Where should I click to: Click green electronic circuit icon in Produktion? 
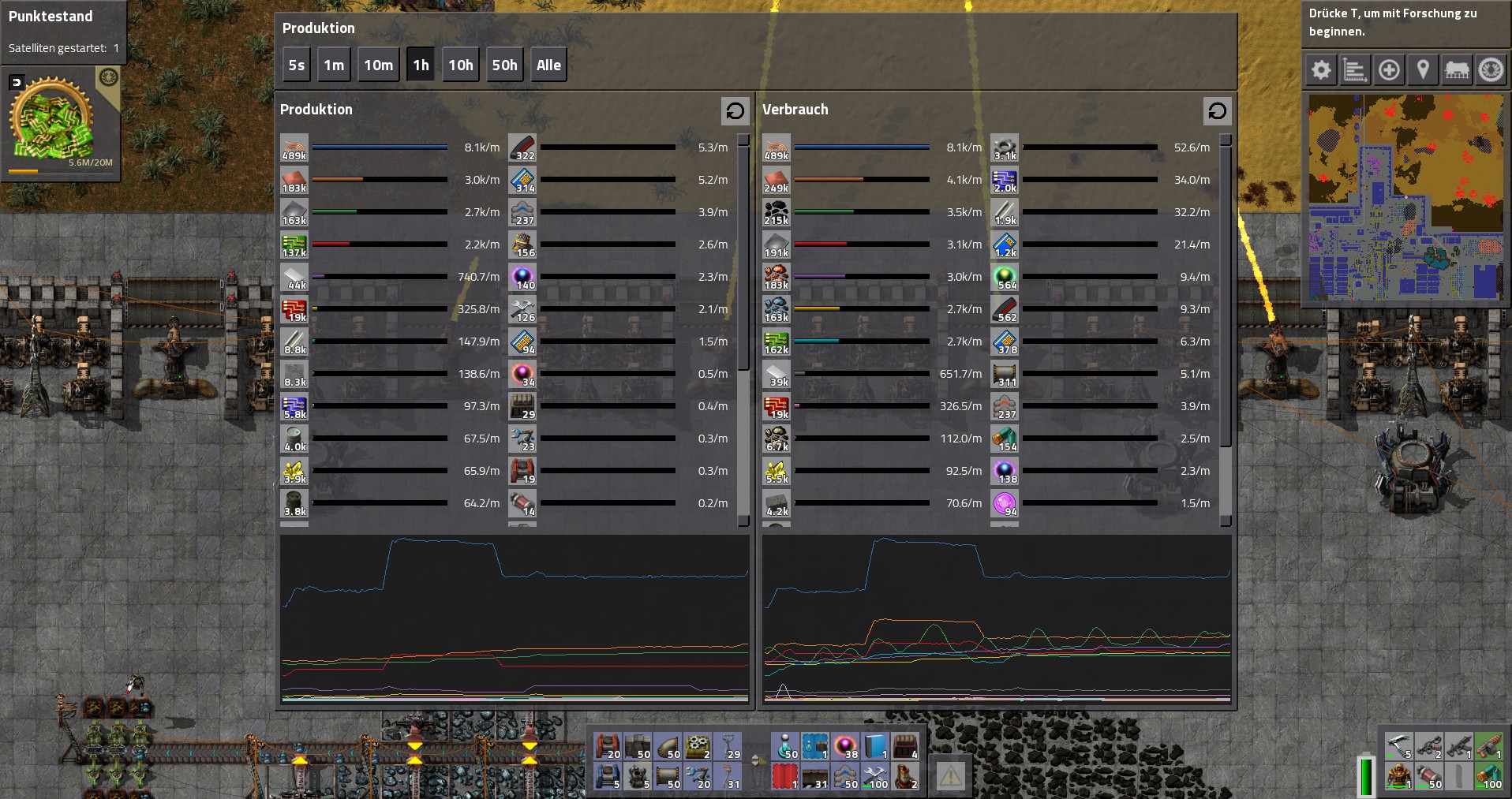294,245
